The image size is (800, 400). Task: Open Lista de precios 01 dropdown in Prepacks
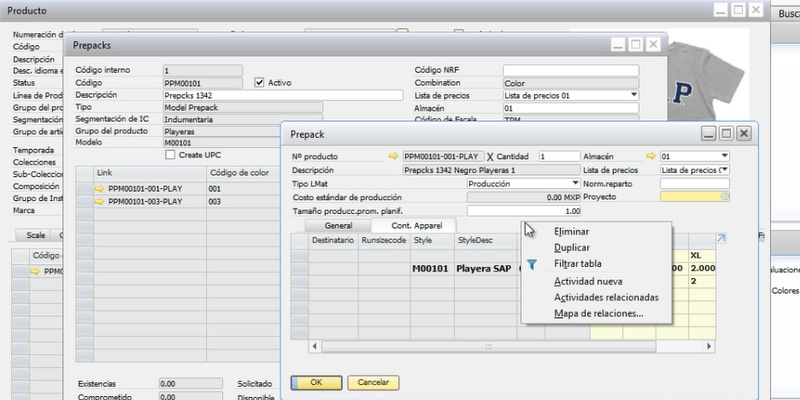tap(633, 95)
